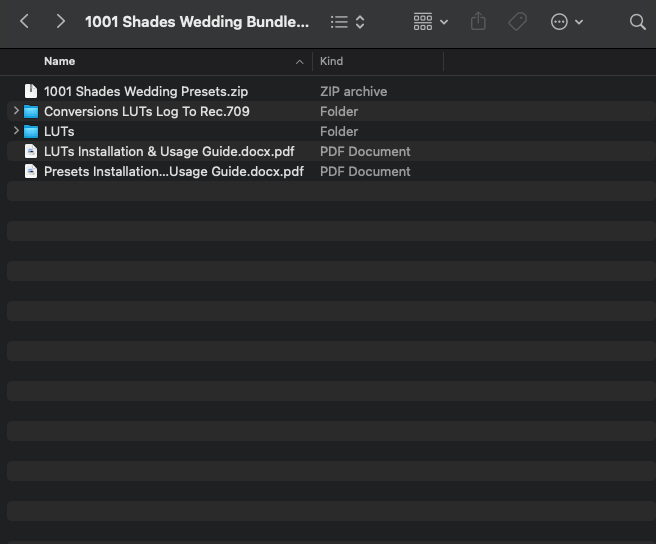Select LUTs Installation & Usage Guide PDF

[x=169, y=151]
